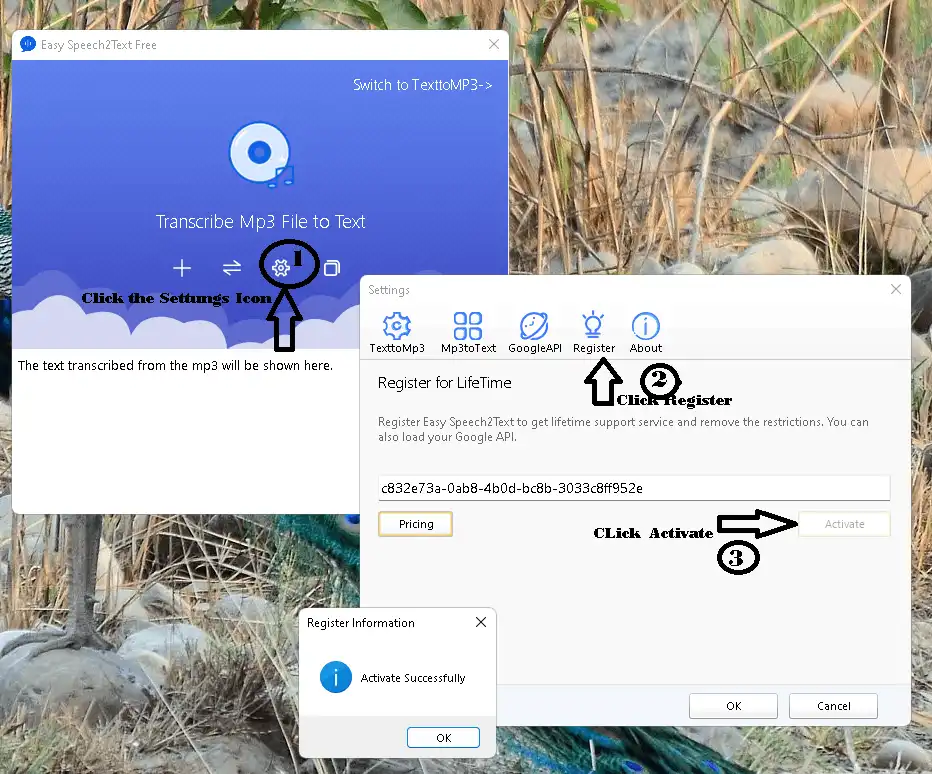Close the Register Information dialog
The width and height of the screenshot is (932, 774).
[x=481, y=622]
